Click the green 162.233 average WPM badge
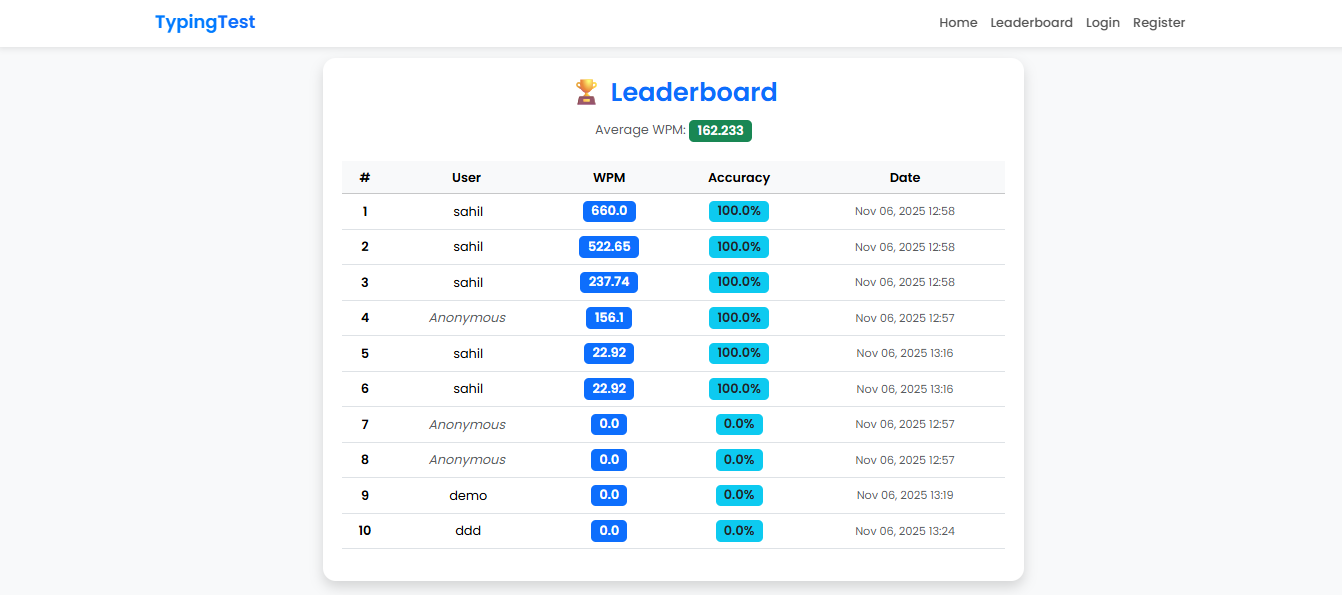 coord(720,131)
